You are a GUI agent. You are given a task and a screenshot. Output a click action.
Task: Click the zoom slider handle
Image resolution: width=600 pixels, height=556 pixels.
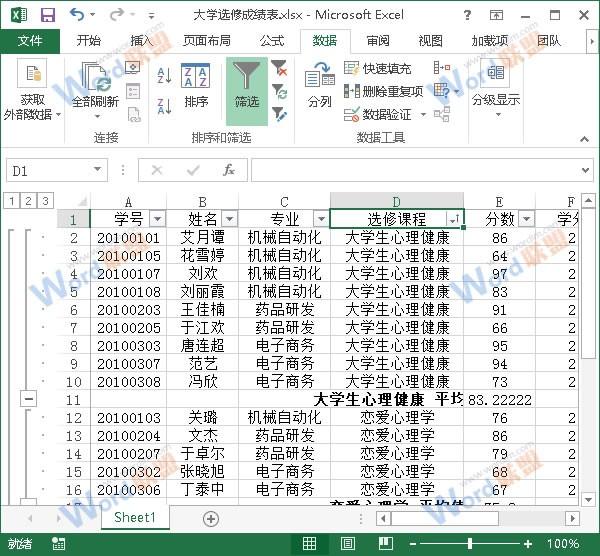point(470,544)
